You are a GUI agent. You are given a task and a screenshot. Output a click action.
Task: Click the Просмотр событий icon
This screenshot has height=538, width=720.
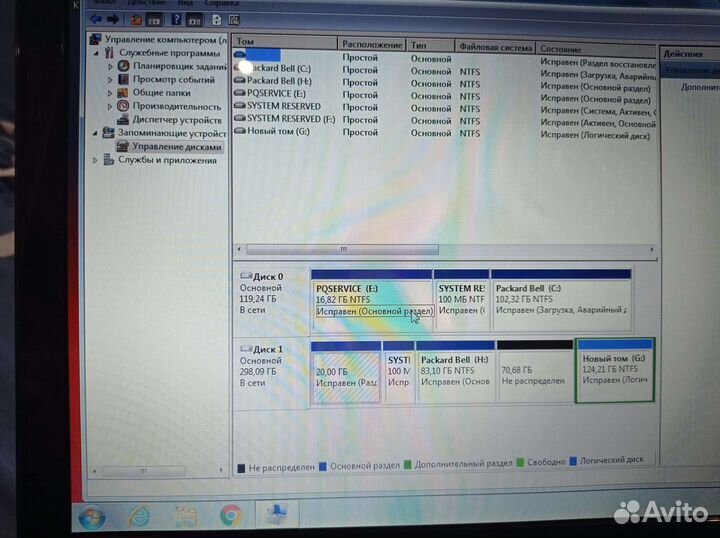coord(123,79)
